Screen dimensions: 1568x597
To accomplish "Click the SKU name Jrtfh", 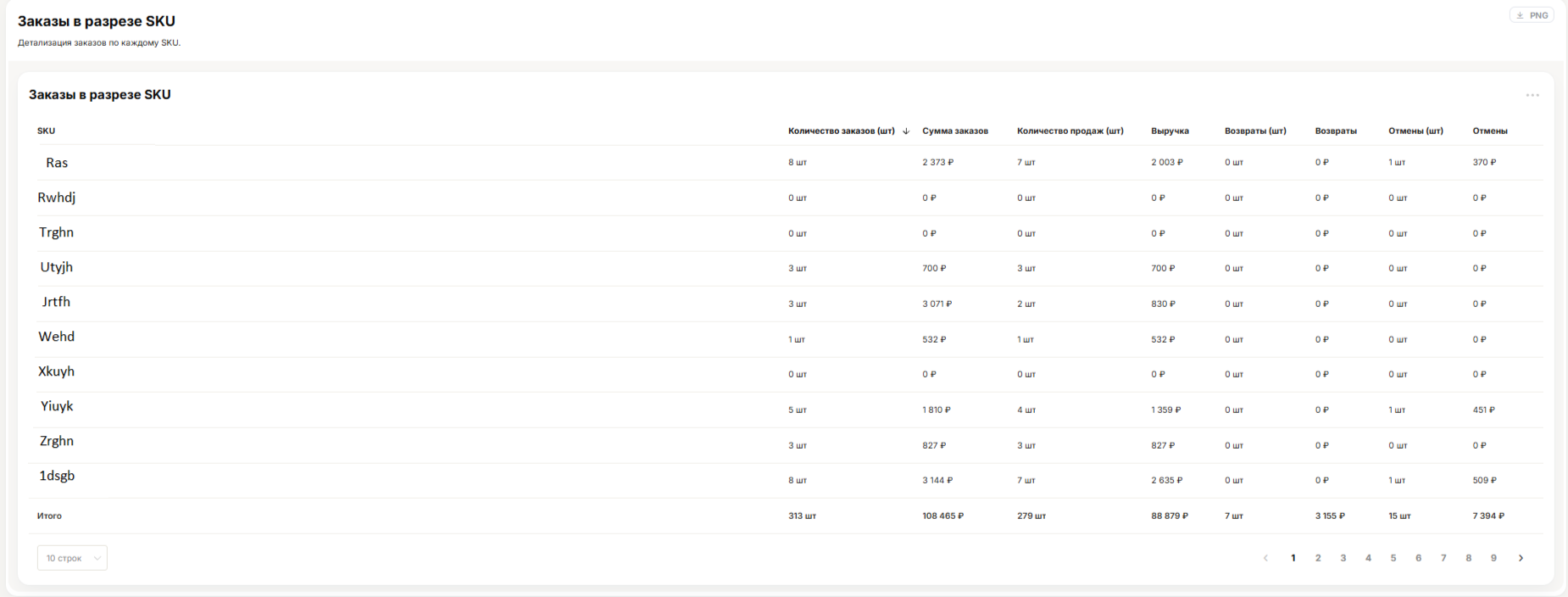I will pos(57,302).
